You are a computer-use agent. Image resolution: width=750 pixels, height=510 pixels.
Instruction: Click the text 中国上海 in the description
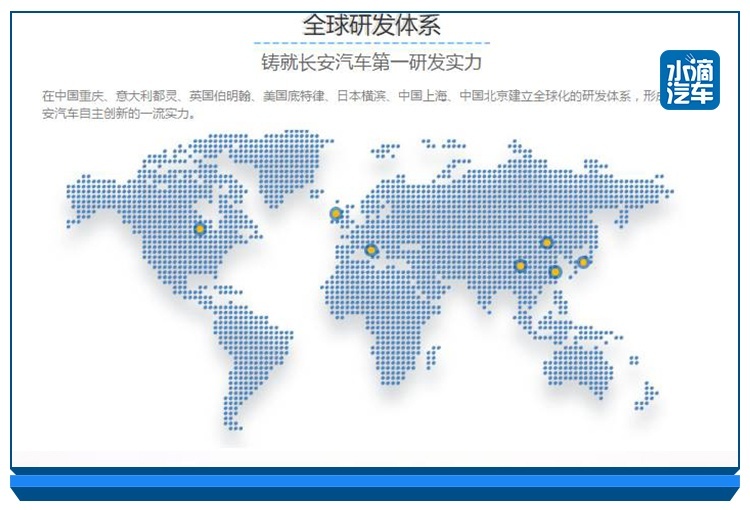(422, 96)
